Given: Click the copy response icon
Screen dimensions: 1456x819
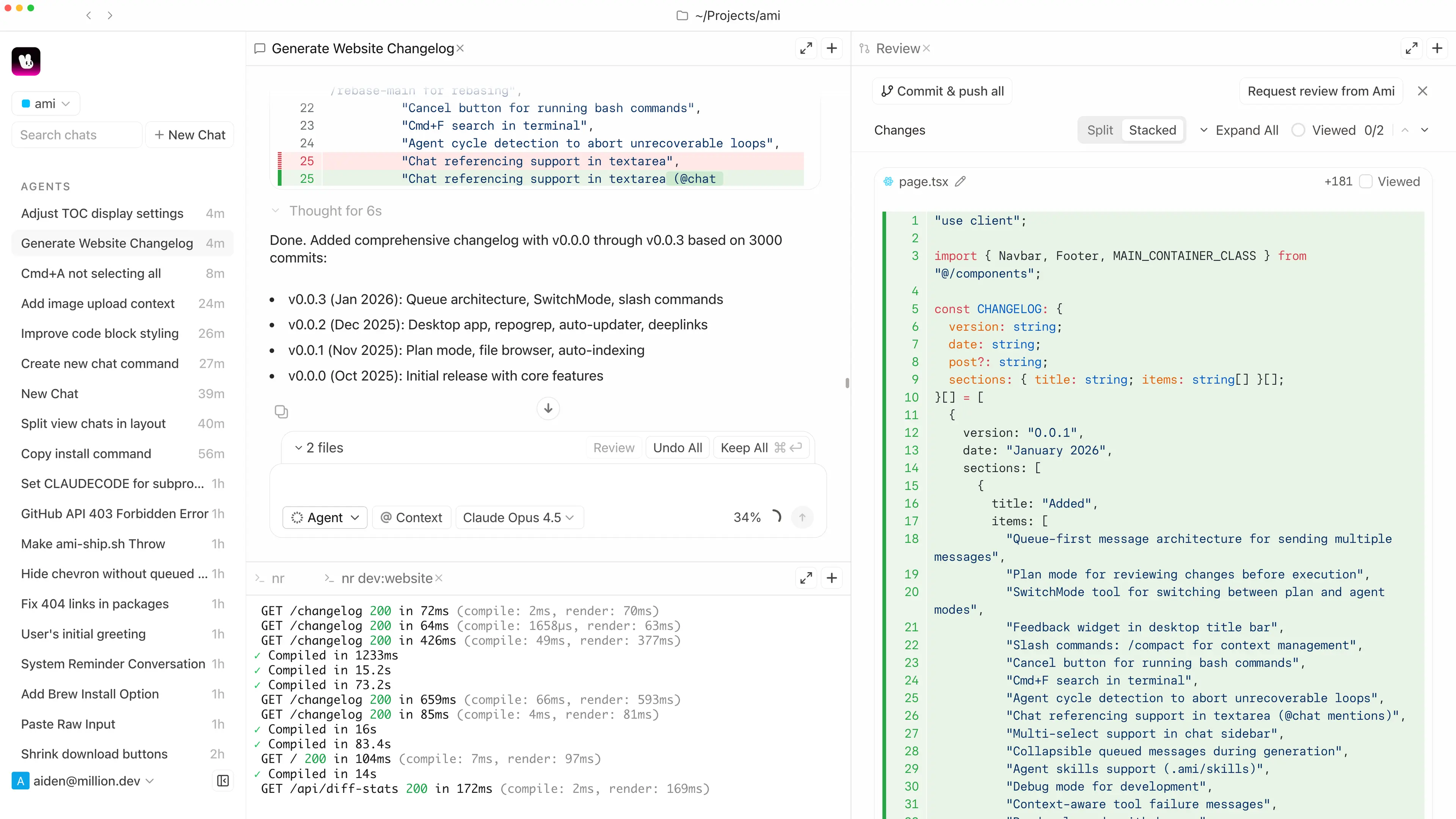Looking at the screenshot, I should [x=281, y=411].
